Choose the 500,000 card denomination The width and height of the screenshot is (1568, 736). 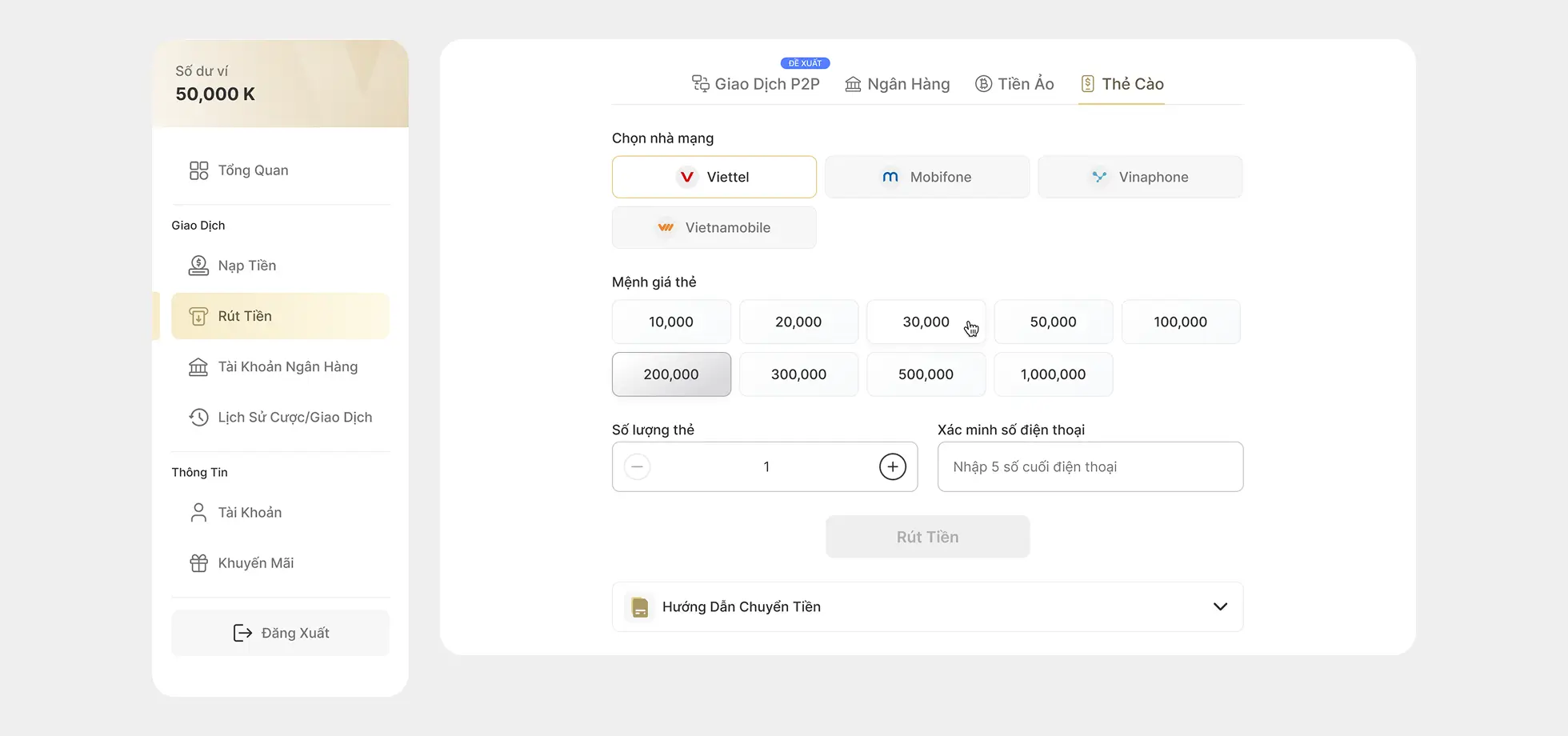coord(926,374)
